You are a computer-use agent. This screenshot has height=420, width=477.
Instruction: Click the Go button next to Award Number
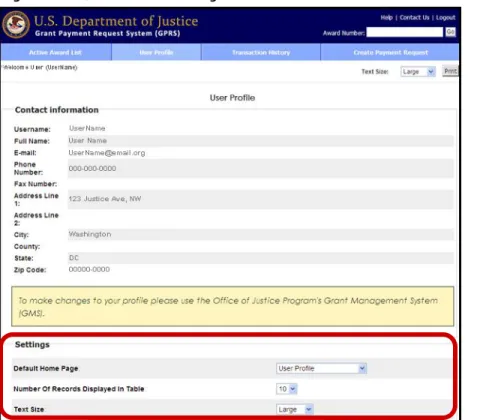[450, 32]
